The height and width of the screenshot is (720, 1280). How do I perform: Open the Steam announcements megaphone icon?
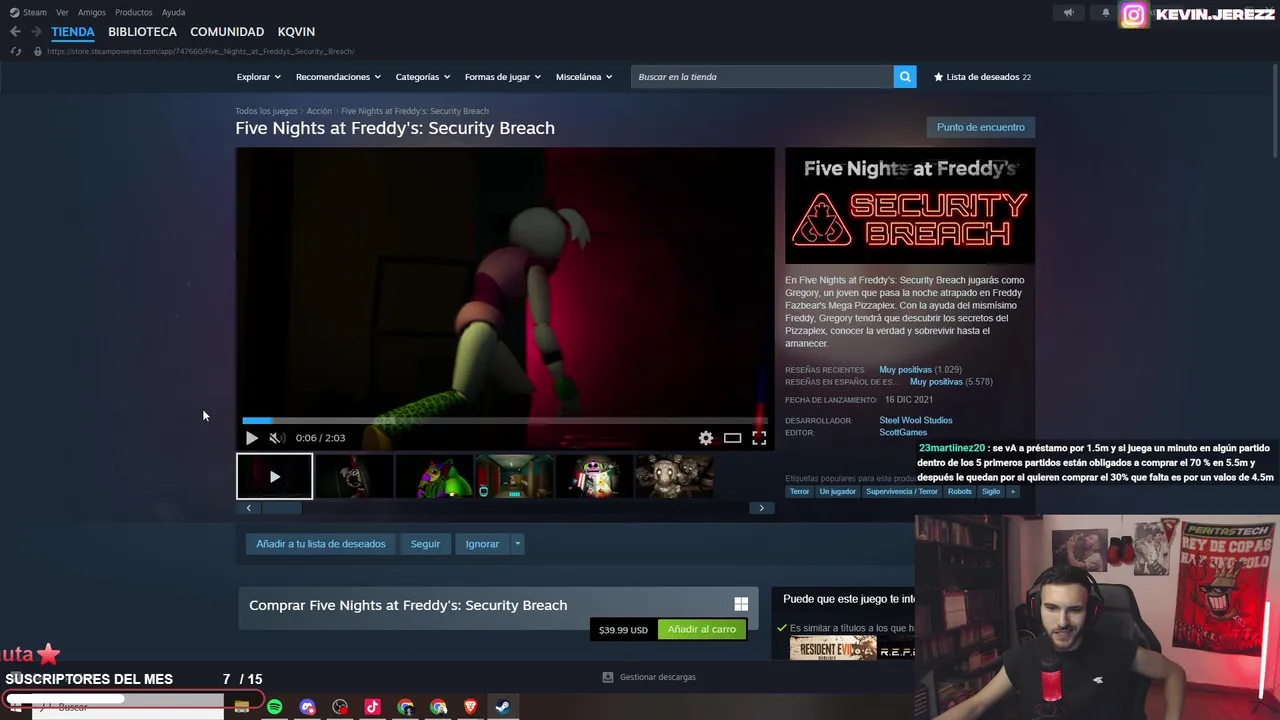click(1068, 13)
